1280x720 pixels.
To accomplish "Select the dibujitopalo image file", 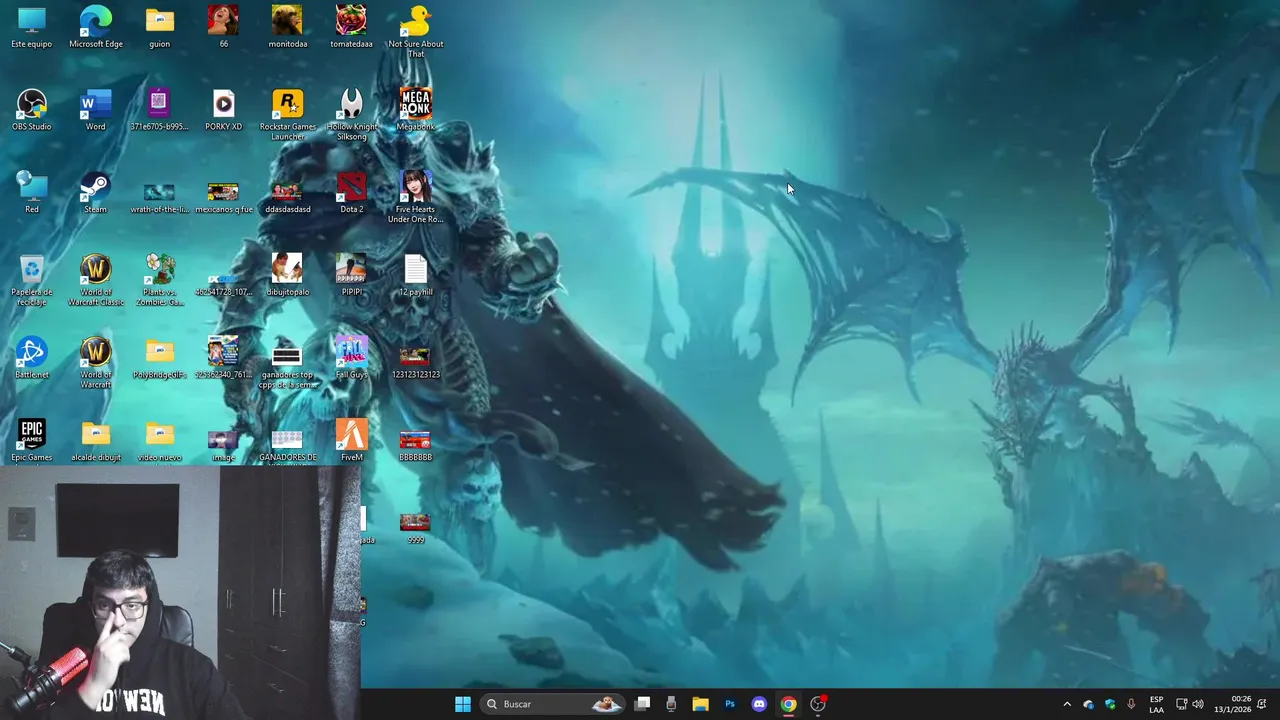I will (287, 275).
